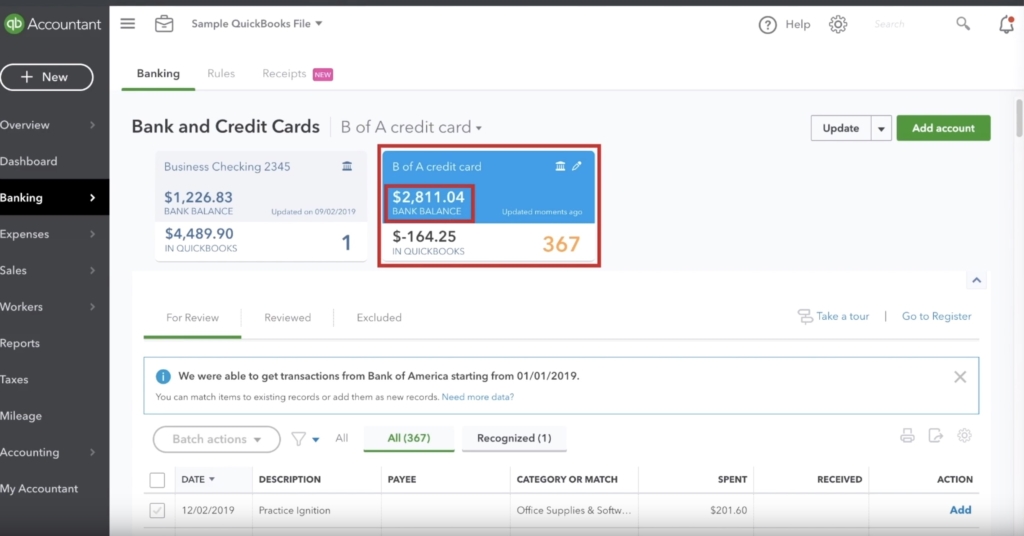Click the page vertical scrollbar
The image size is (1024, 536).
[1019, 118]
